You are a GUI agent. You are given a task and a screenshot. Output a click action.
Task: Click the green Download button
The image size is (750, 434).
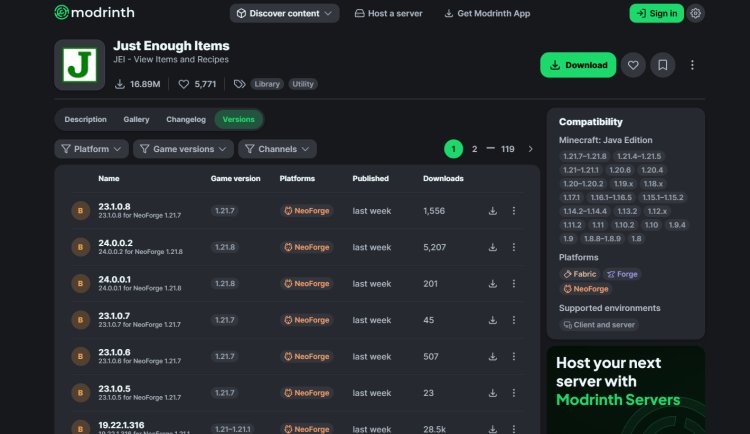pyautogui.click(x=578, y=65)
